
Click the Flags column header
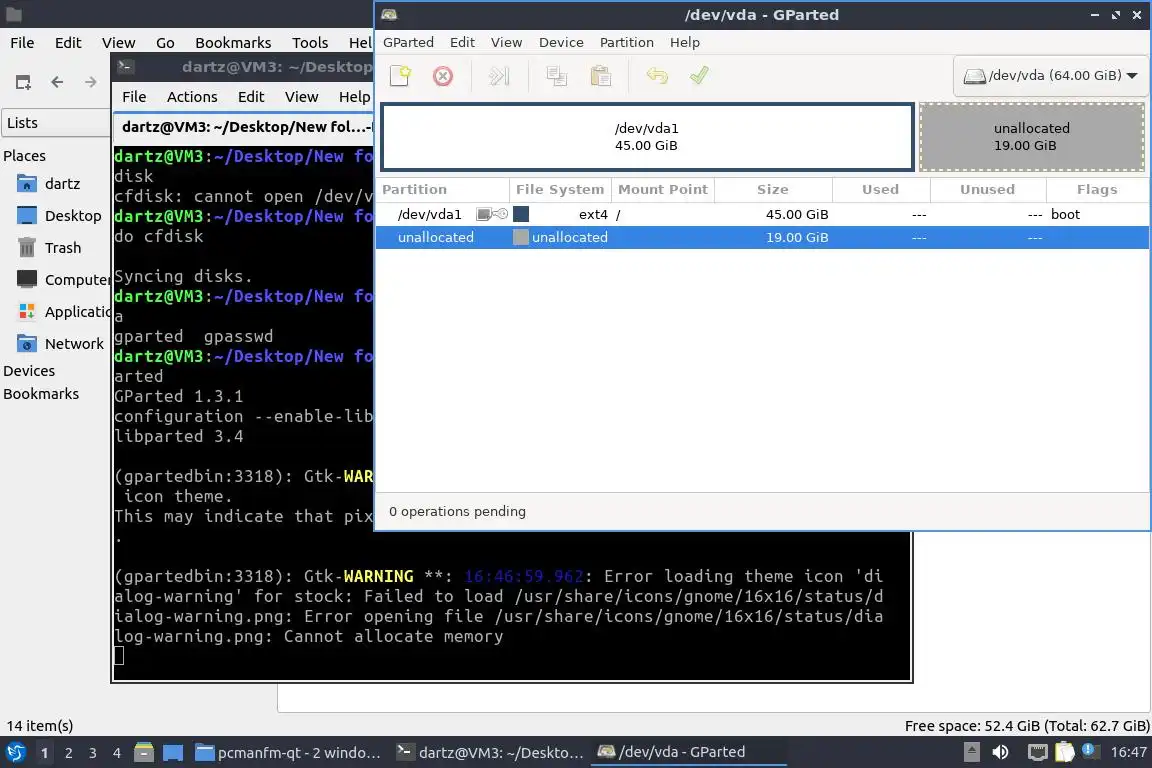[1097, 190]
